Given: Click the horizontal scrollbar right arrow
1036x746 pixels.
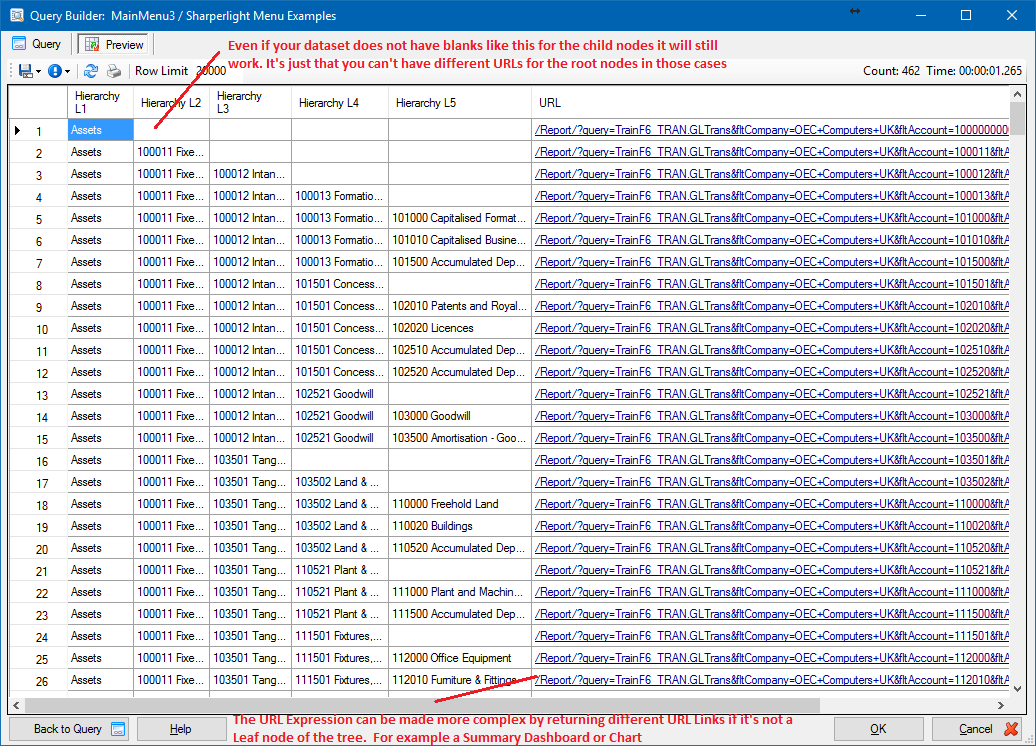Looking at the screenshot, I should click(1001, 705).
